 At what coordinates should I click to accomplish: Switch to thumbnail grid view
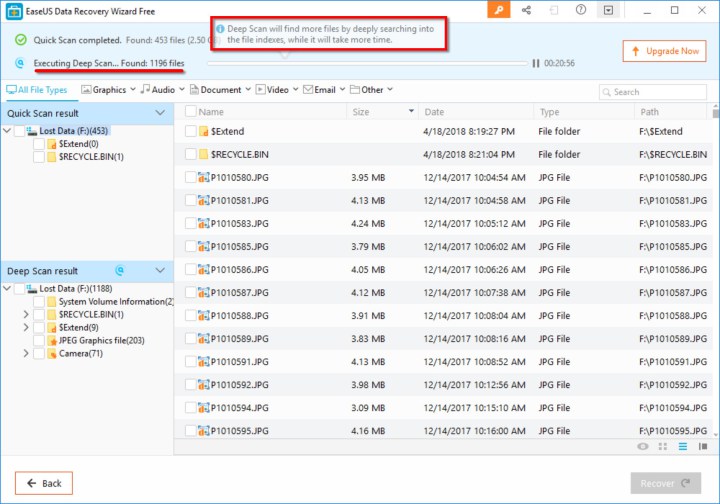pos(662,445)
